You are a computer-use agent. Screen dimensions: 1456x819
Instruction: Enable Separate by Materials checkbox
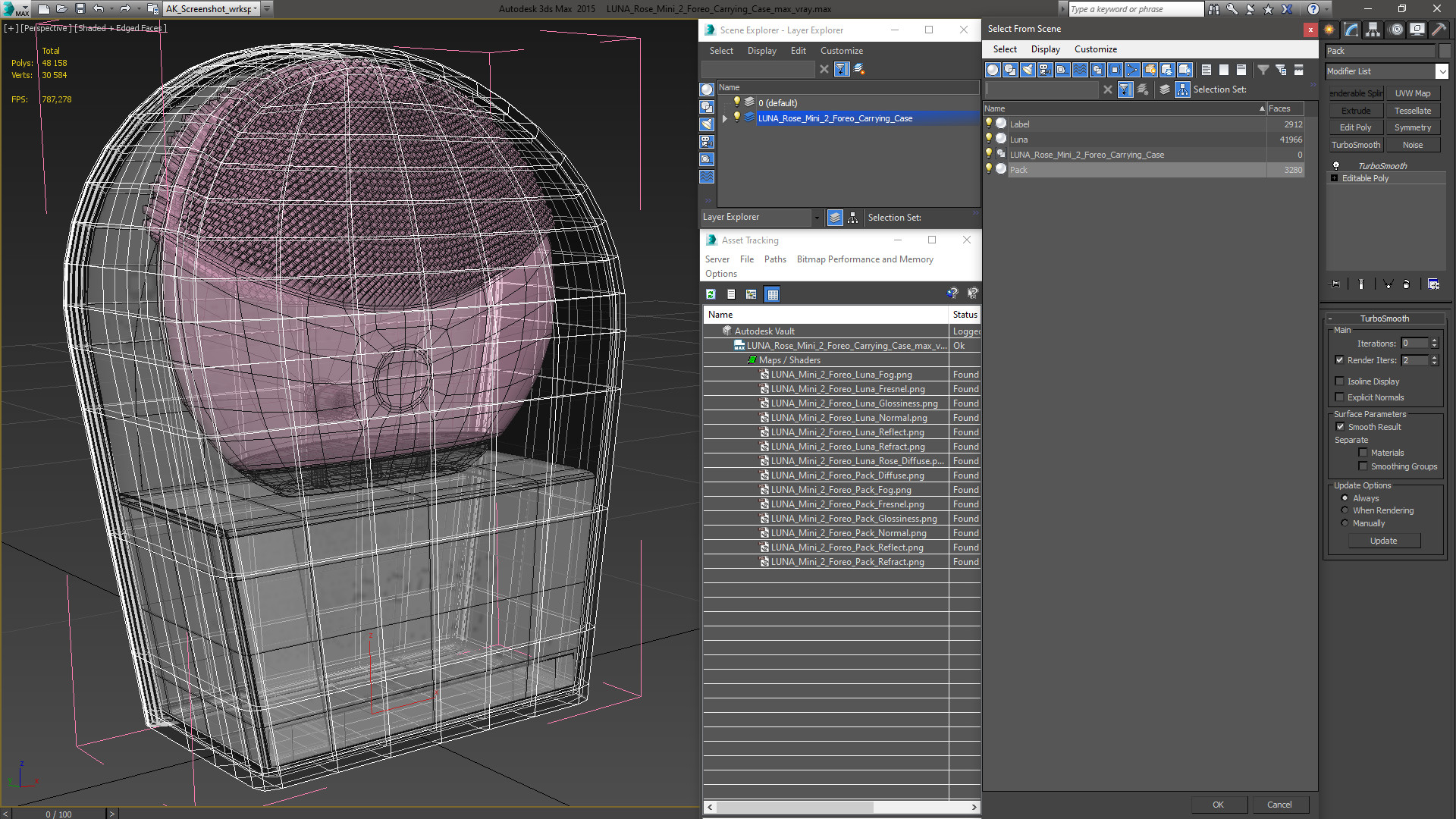tap(1363, 453)
